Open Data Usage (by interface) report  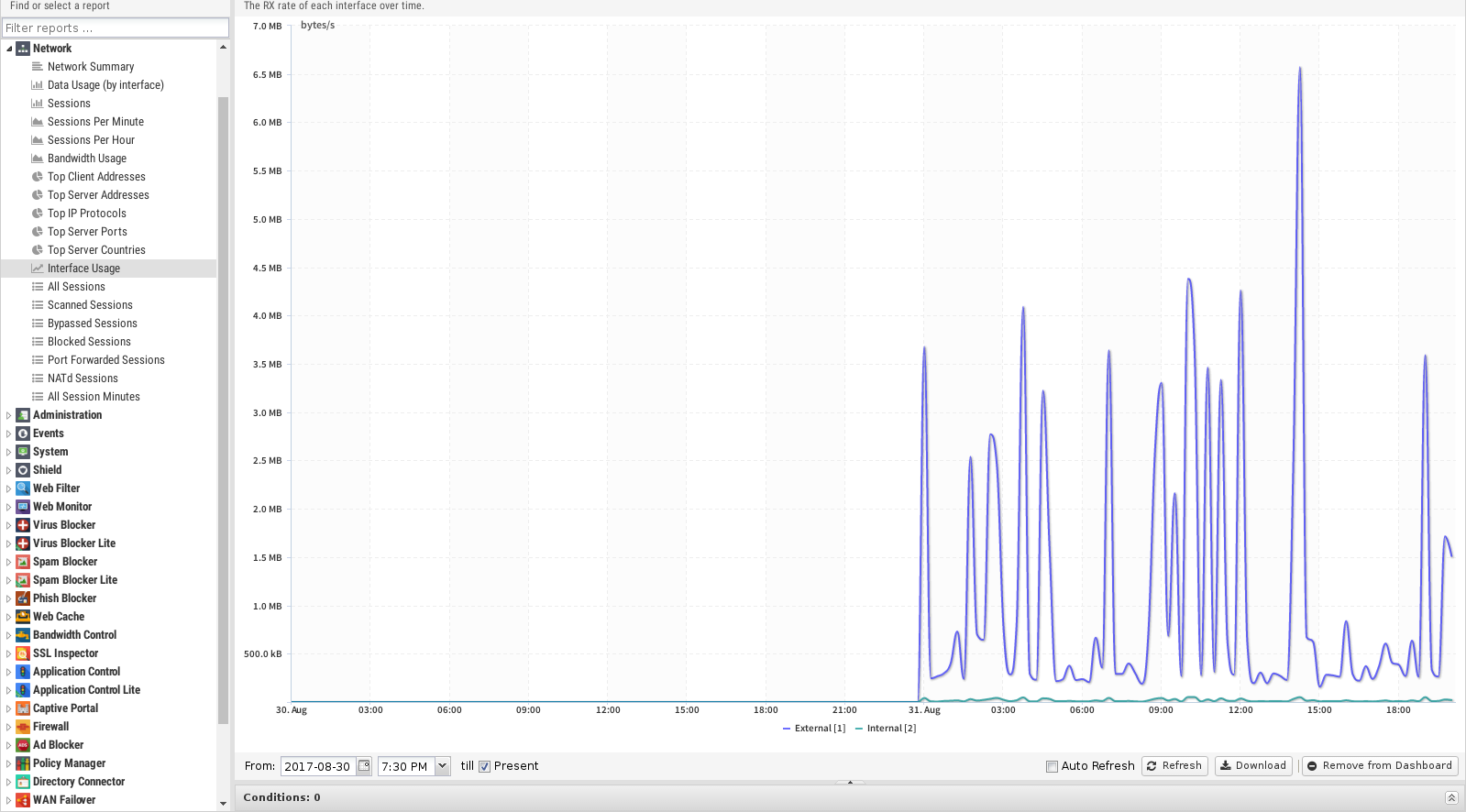pyautogui.click(x=105, y=85)
